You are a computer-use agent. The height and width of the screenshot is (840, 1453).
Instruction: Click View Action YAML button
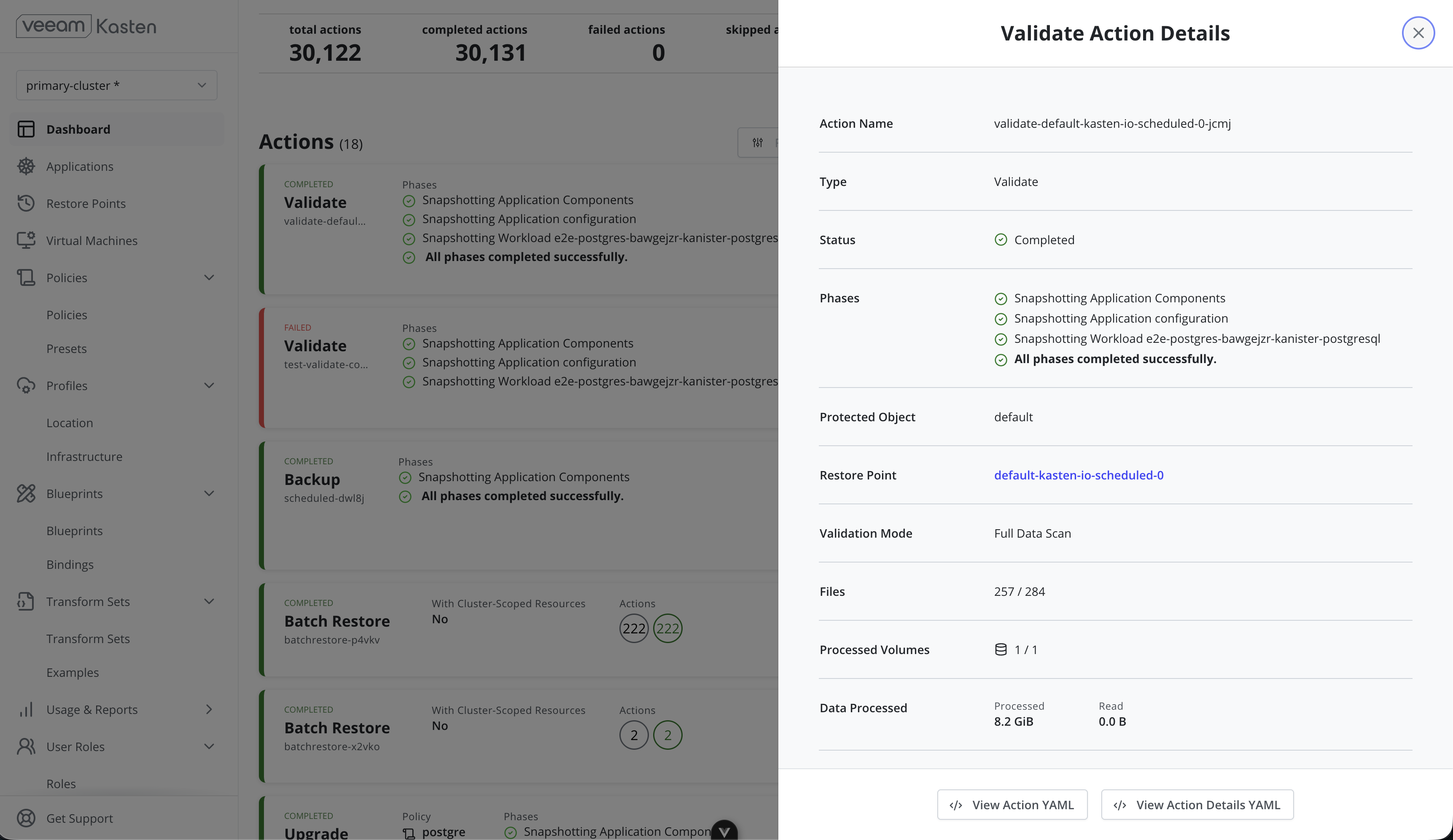point(1012,804)
